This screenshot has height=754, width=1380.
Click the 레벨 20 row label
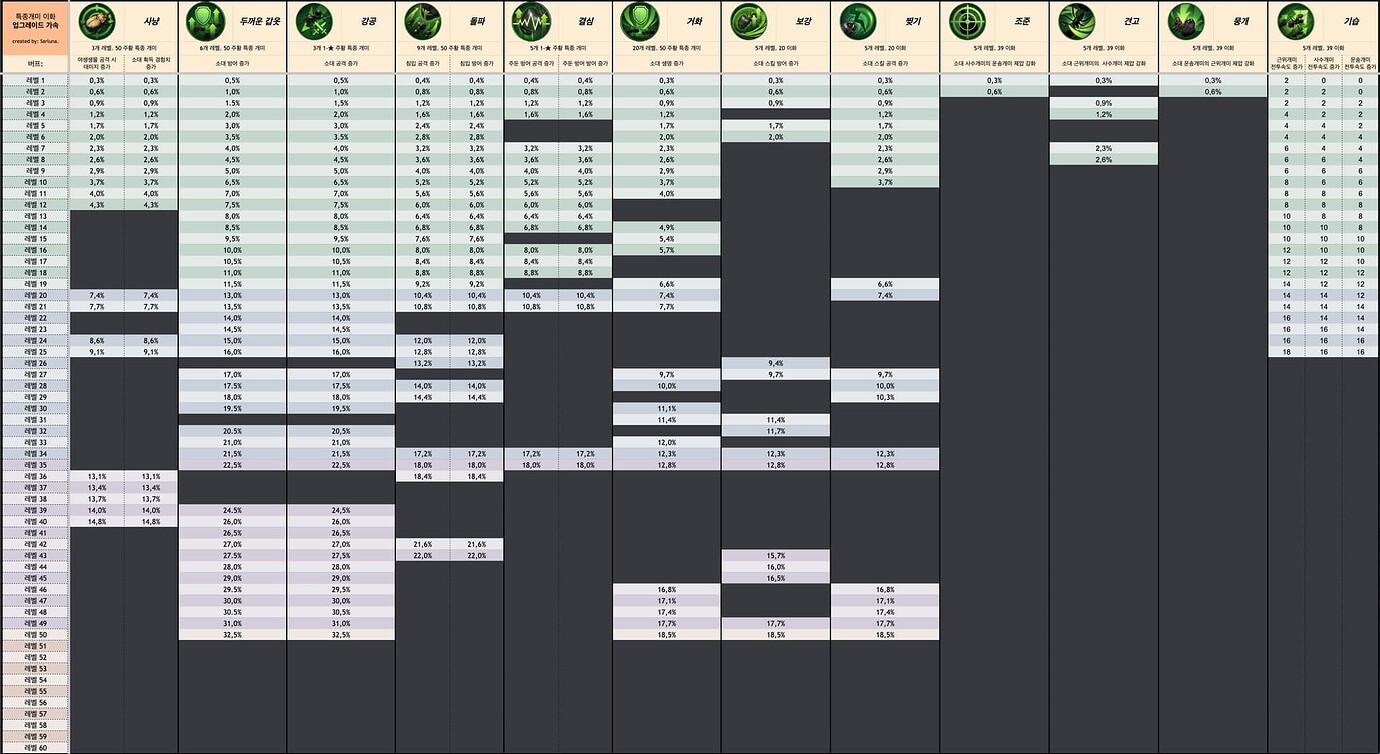pos(35,296)
